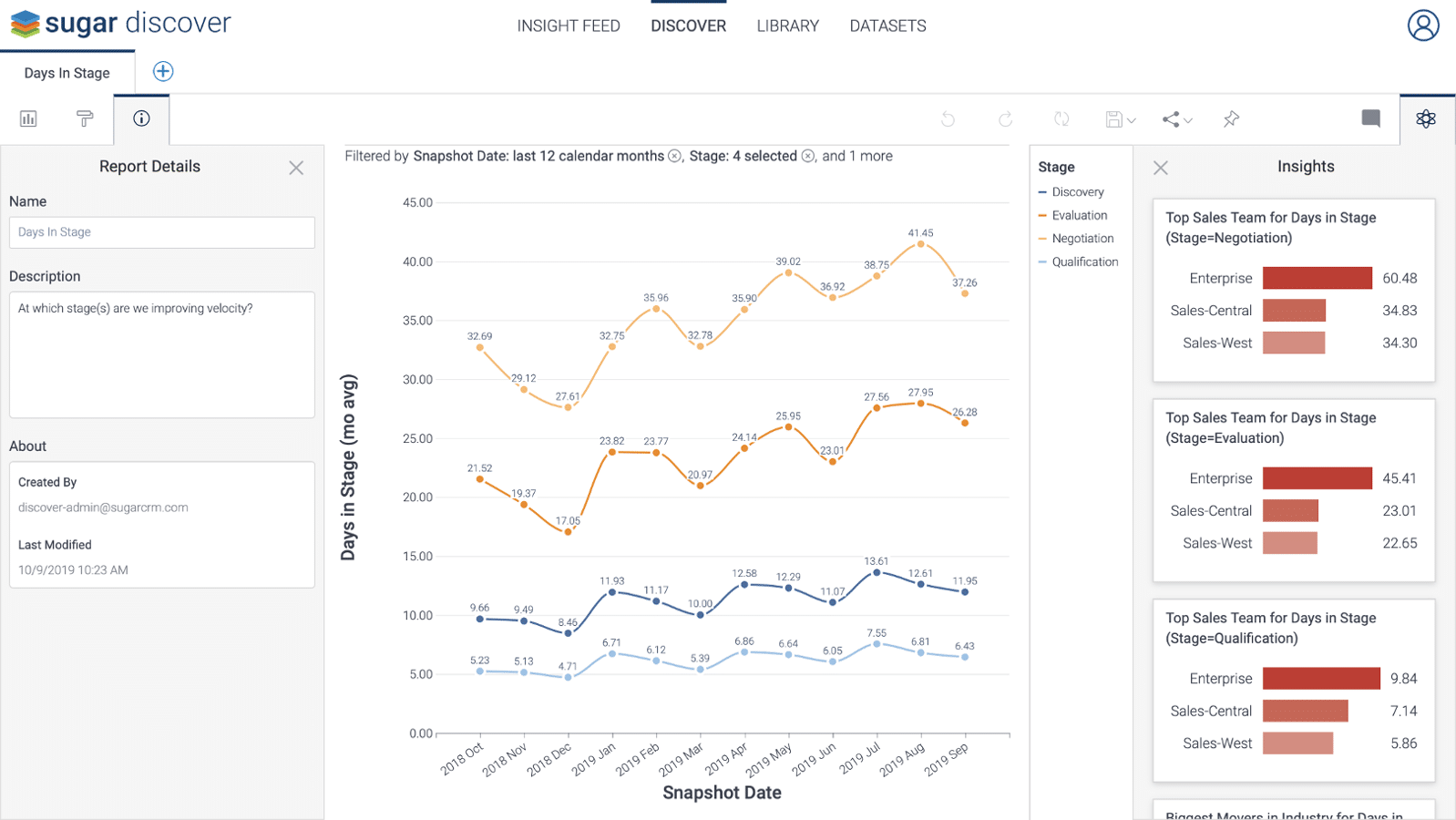
Task: Select the report details info icon
Action: tap(141, 118)
